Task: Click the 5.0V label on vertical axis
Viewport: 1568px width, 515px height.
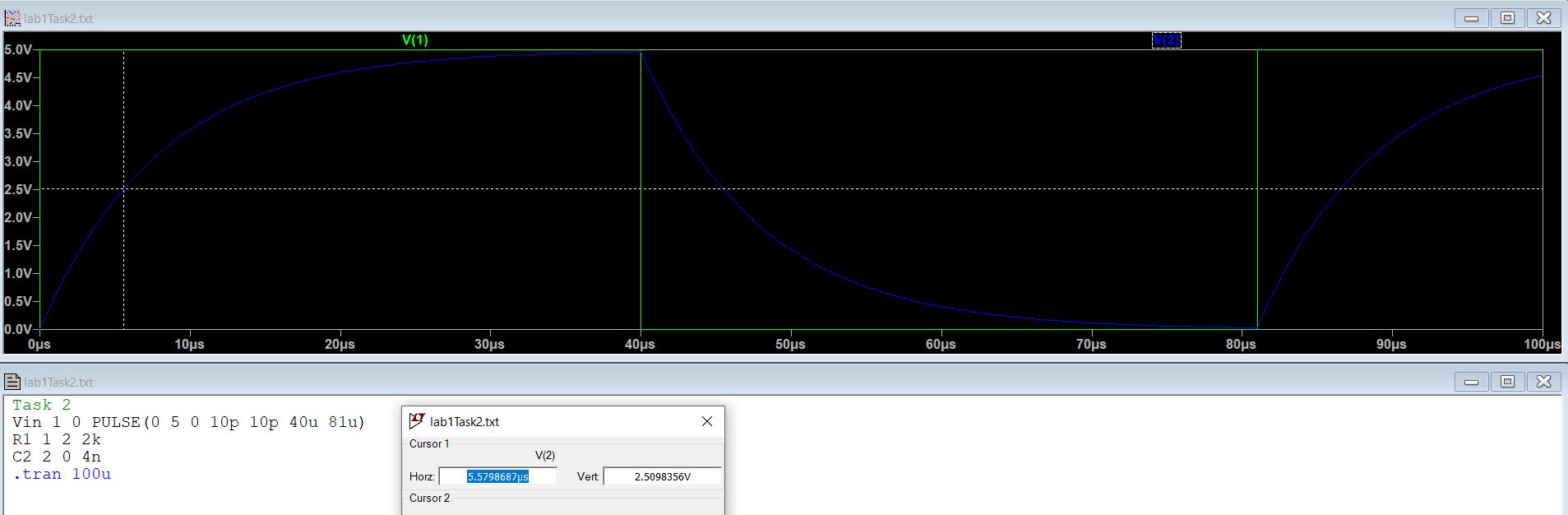Action: coord(18,50)
